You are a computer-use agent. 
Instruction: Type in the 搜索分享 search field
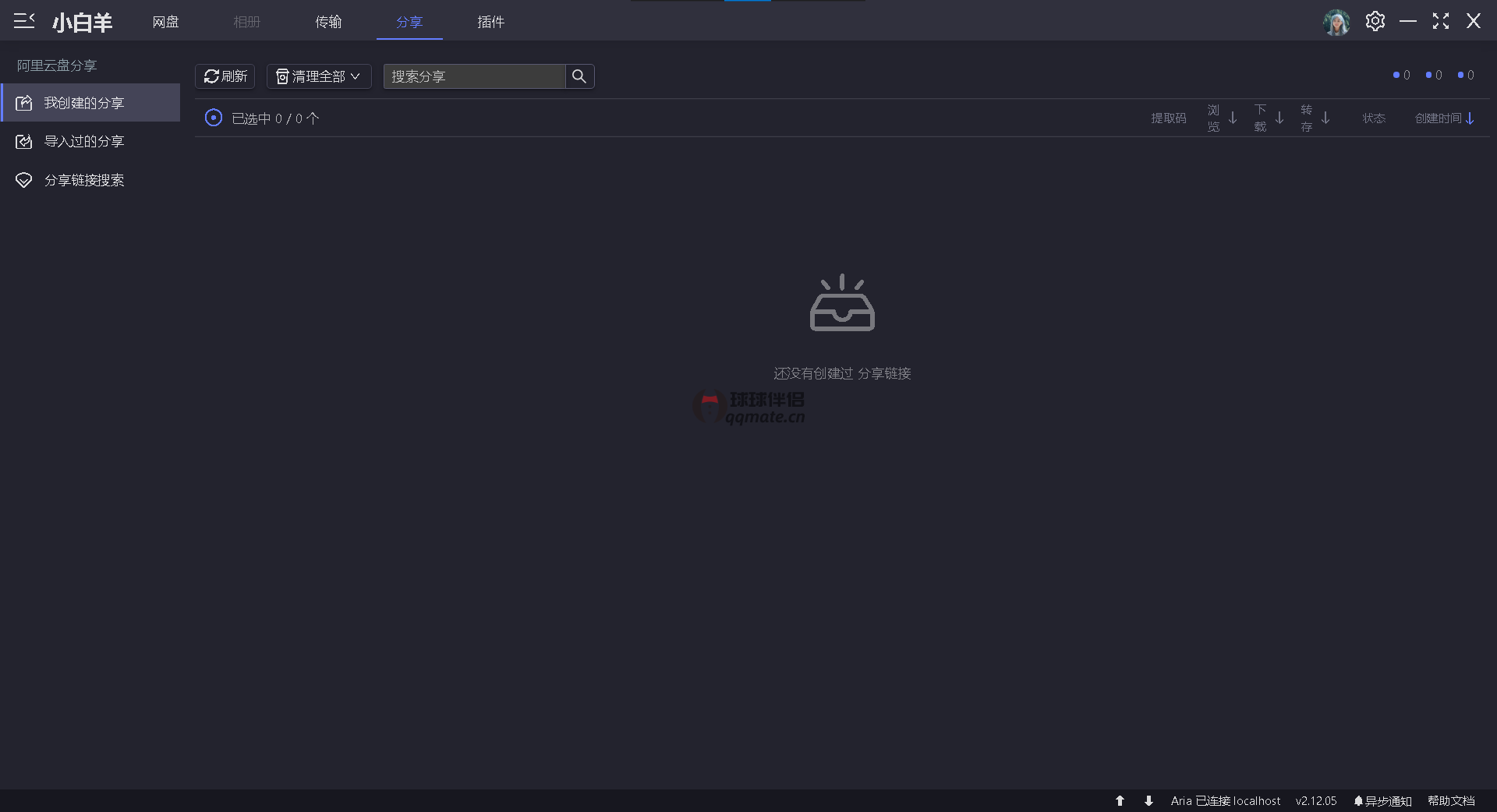[x=474, y=76]
